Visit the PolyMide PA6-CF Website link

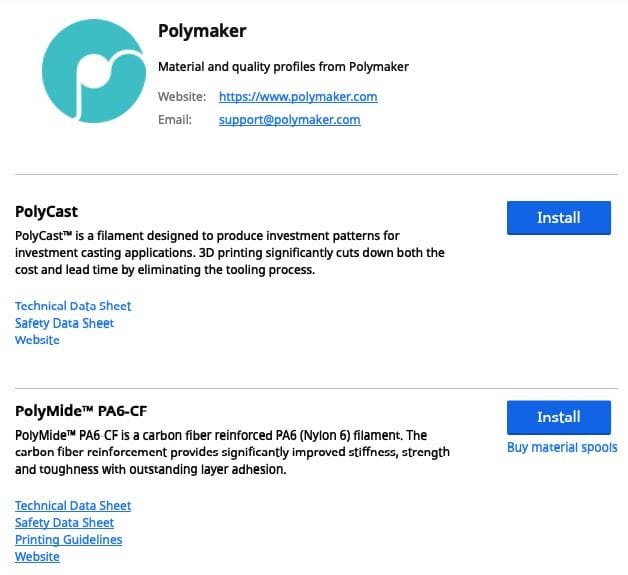(x=37, y=557)
